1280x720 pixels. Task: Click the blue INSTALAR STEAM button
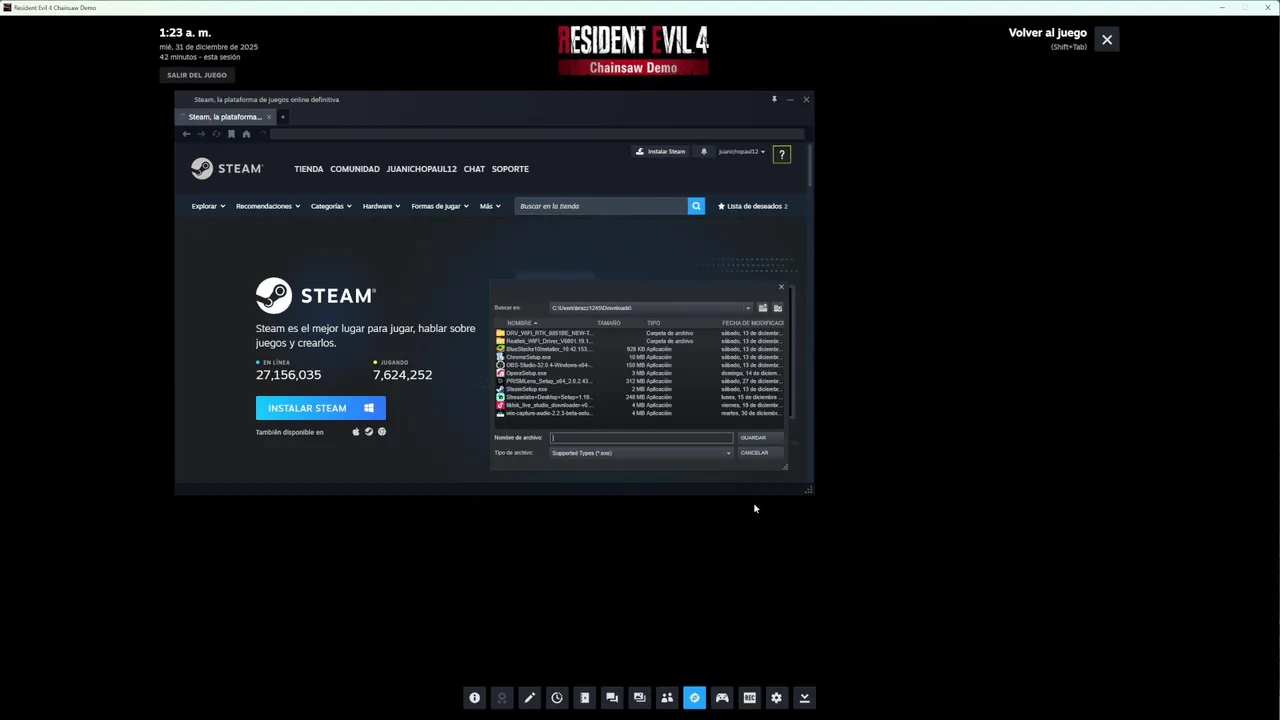321,408
